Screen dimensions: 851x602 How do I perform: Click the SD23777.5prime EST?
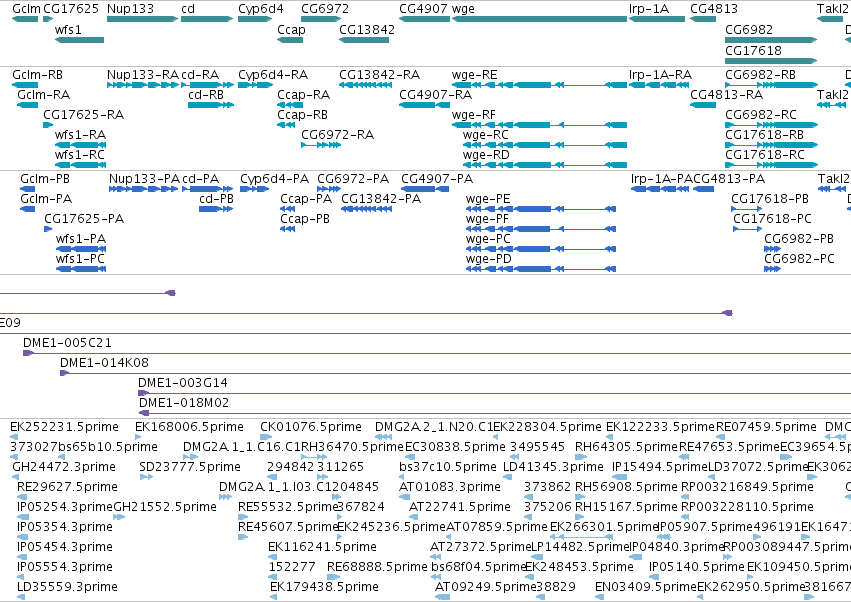[146, 477]
